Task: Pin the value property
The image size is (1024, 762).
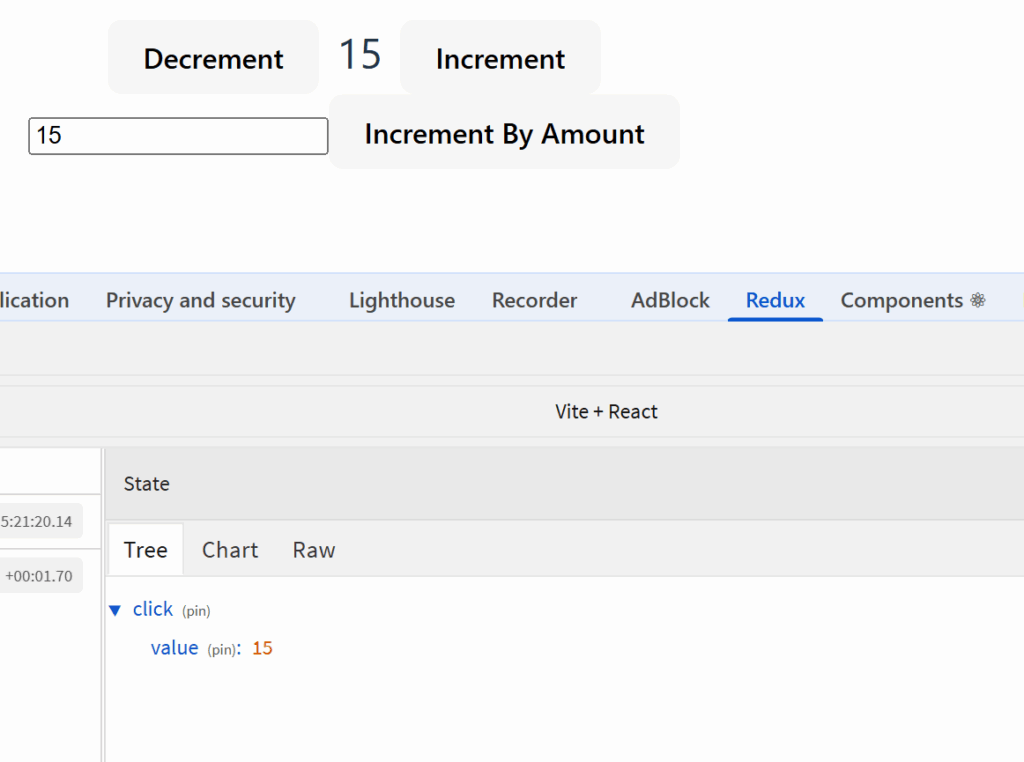Action: click(221, 650)
